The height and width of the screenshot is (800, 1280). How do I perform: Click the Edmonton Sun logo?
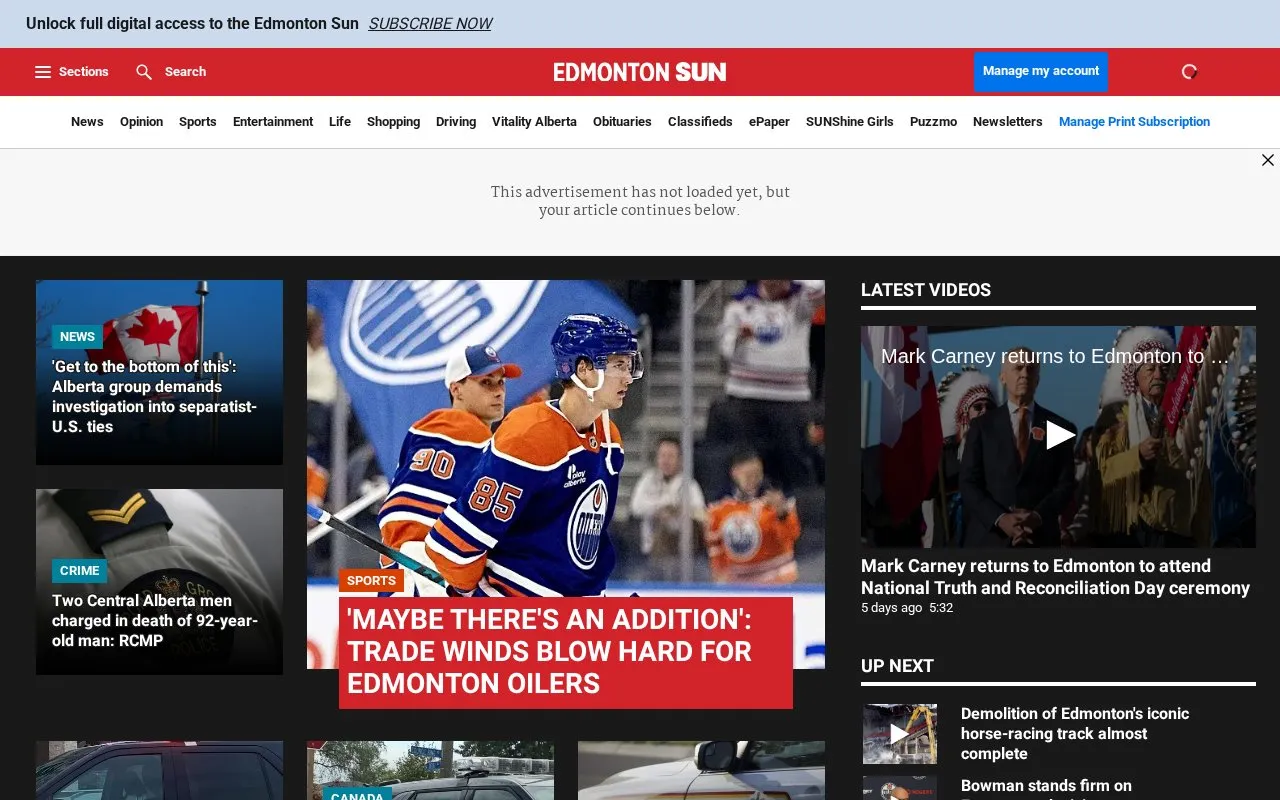(640, 72)
